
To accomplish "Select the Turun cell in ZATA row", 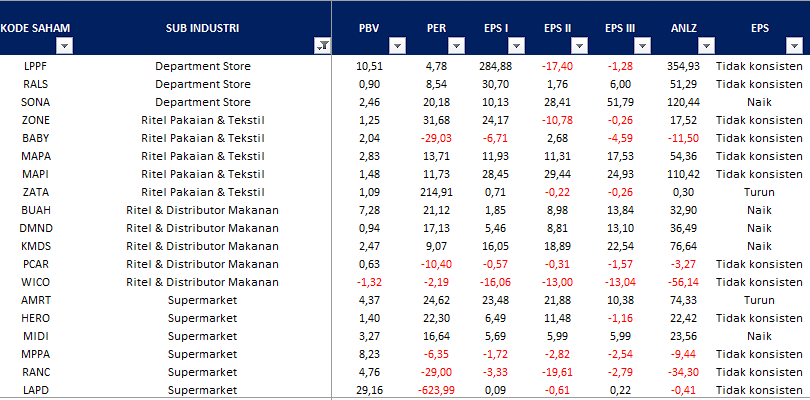I will pos(760,191).
